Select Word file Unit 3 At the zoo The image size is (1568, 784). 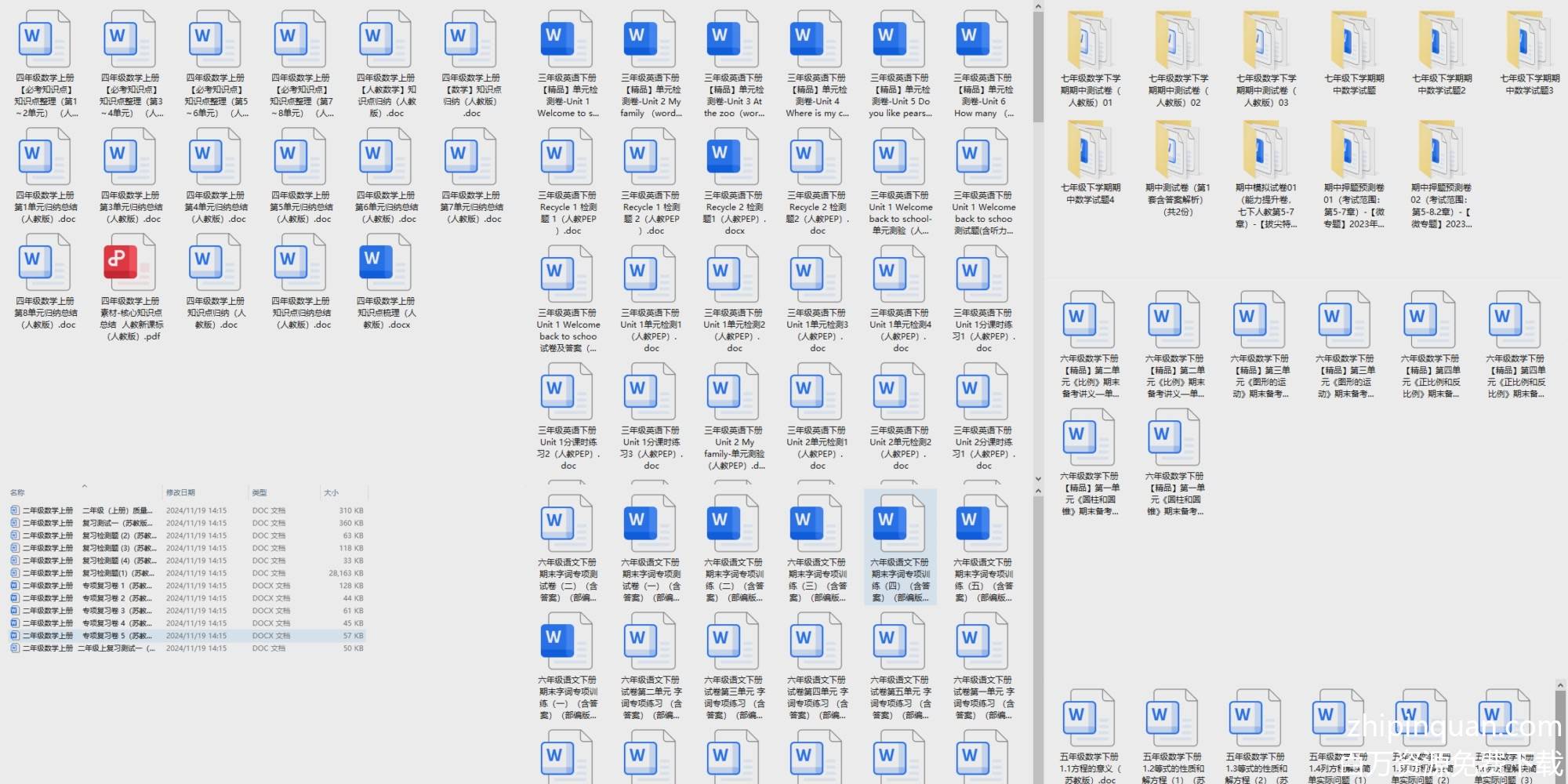[733, 41]
